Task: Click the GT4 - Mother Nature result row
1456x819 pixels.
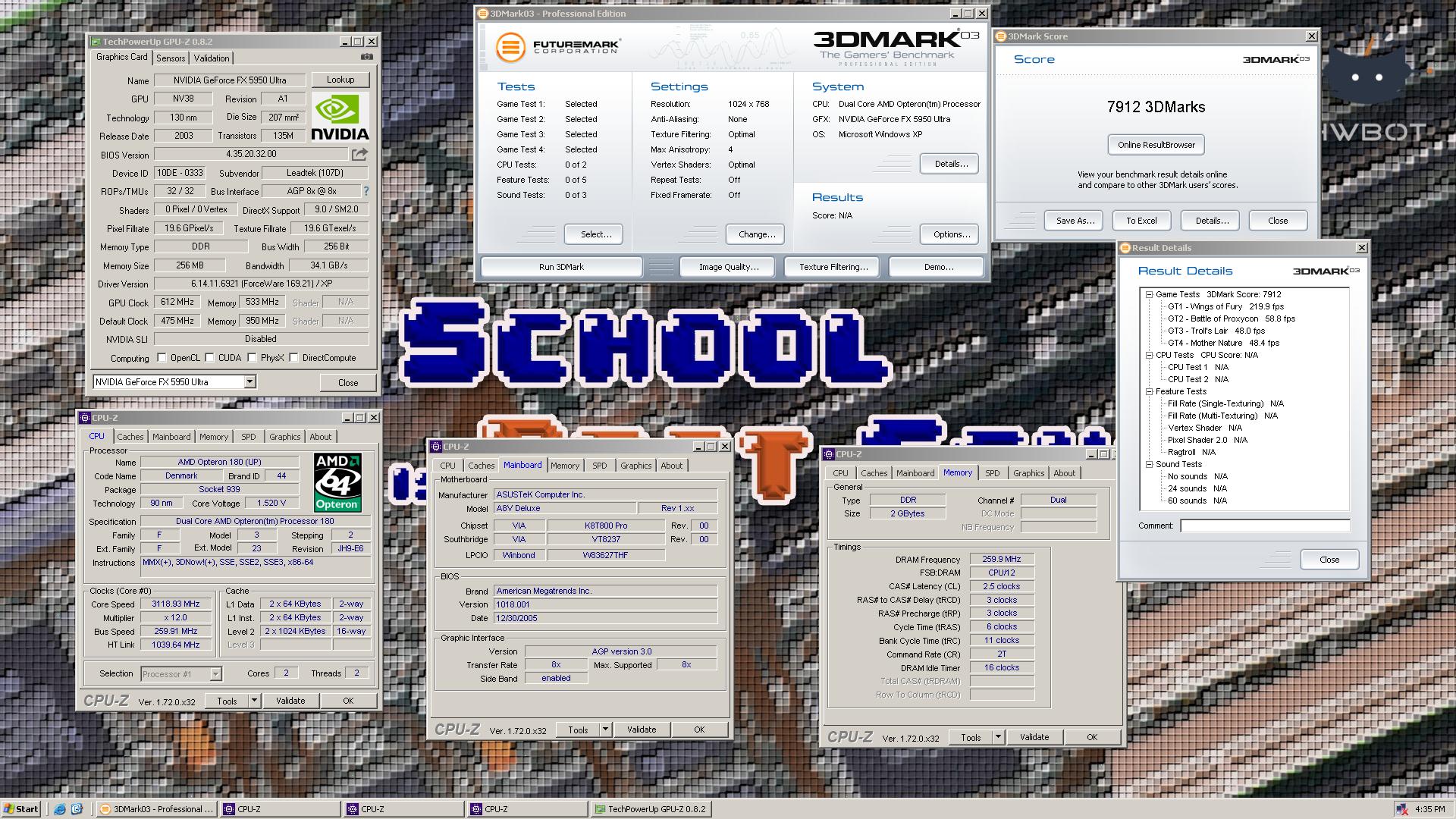Action: coord(1223,343)
